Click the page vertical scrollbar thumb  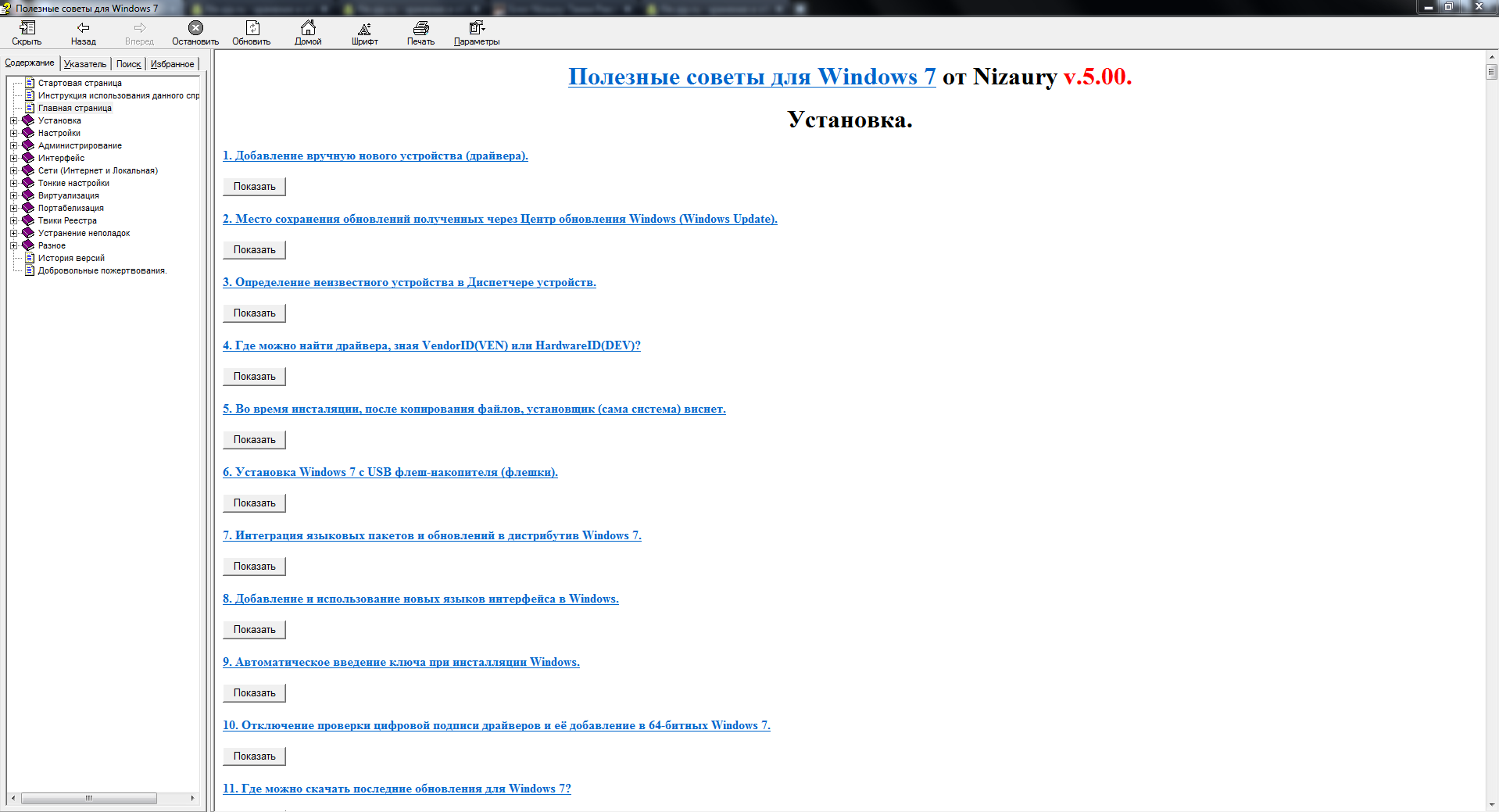pos(1491,72)
